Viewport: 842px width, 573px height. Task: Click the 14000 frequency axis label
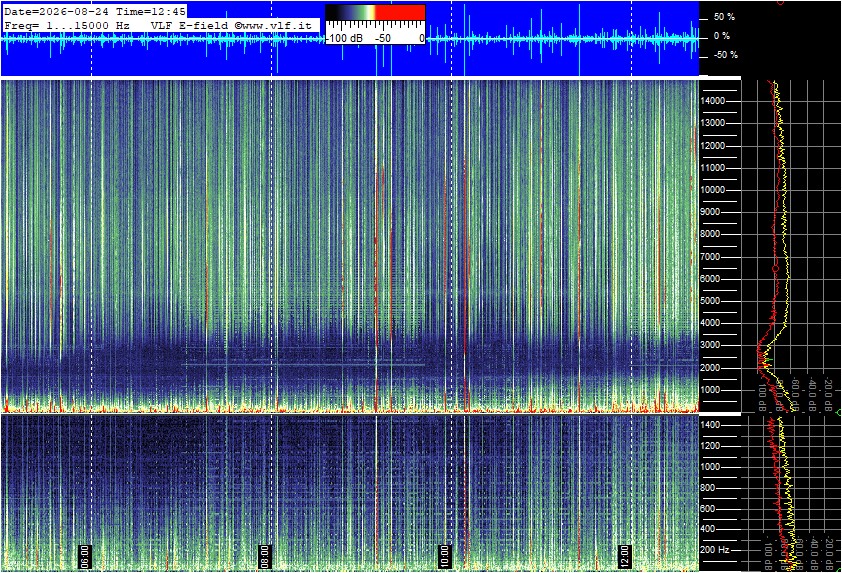(x=713, y=101)
